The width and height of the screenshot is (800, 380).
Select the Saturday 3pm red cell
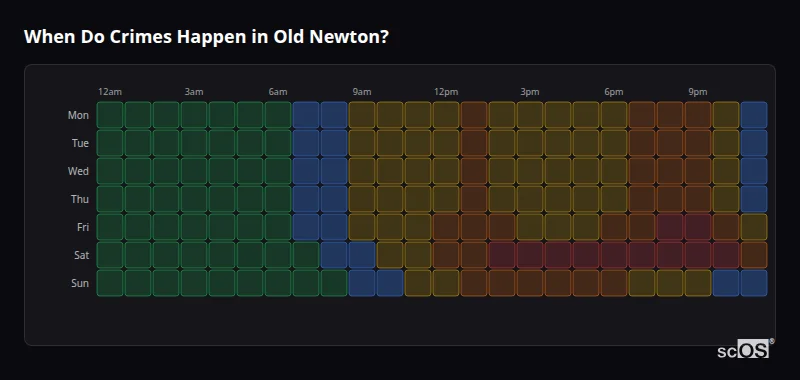[x=530, y=255]
